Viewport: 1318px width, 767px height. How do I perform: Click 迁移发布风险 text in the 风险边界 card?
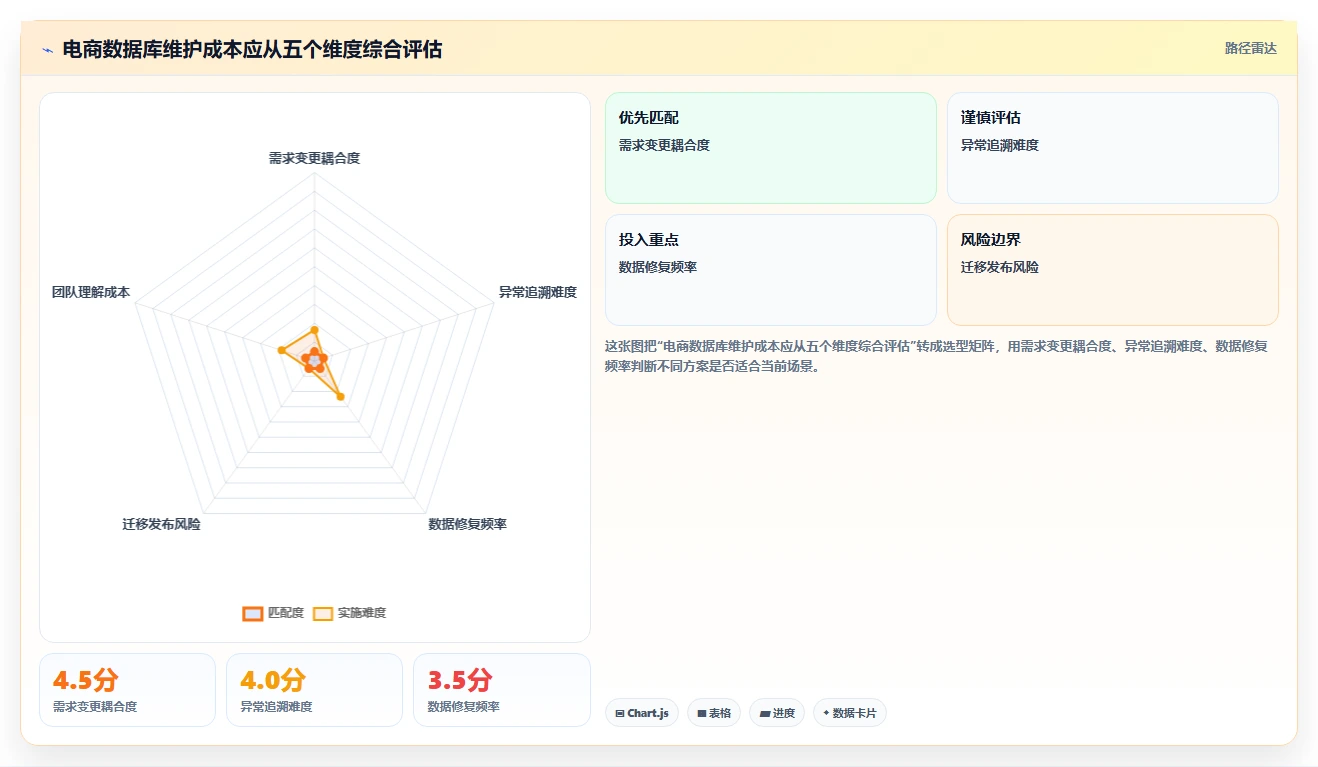[x=1000, y=267]
